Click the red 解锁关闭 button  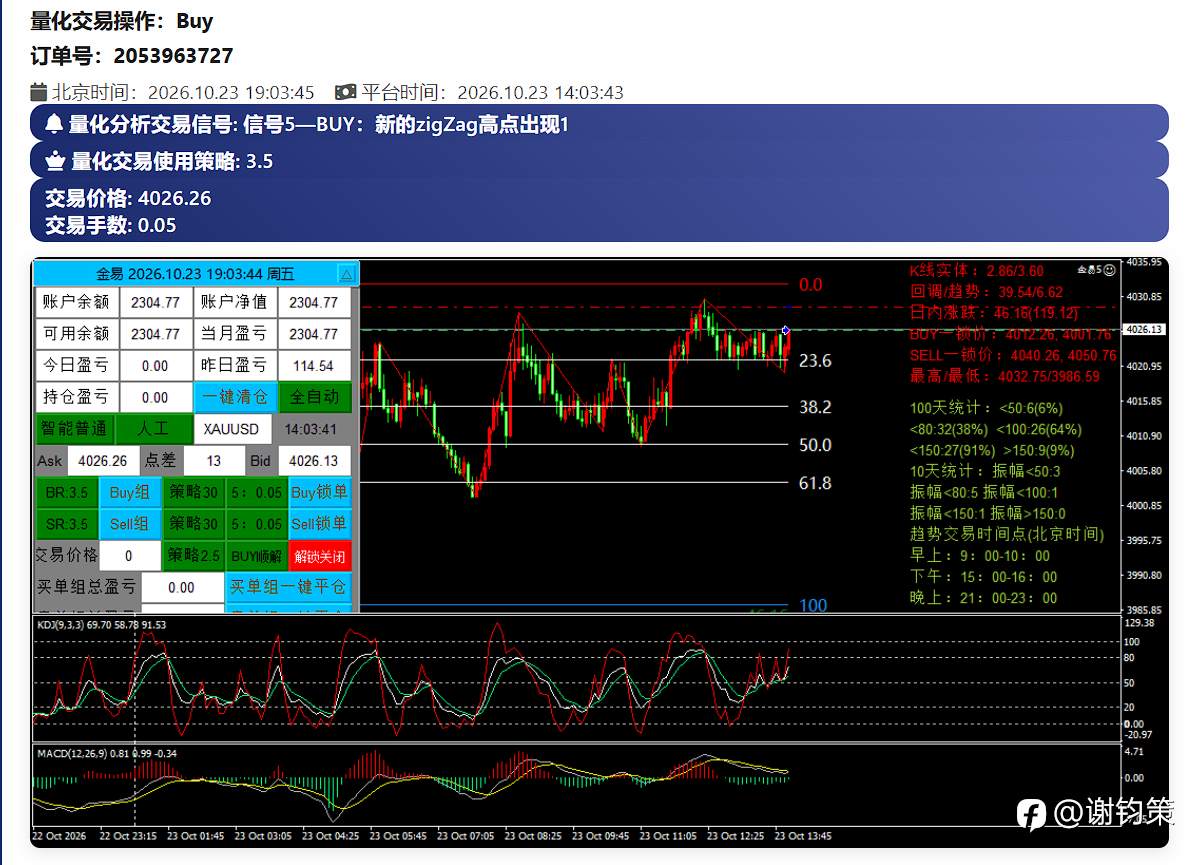click(320, 557)
